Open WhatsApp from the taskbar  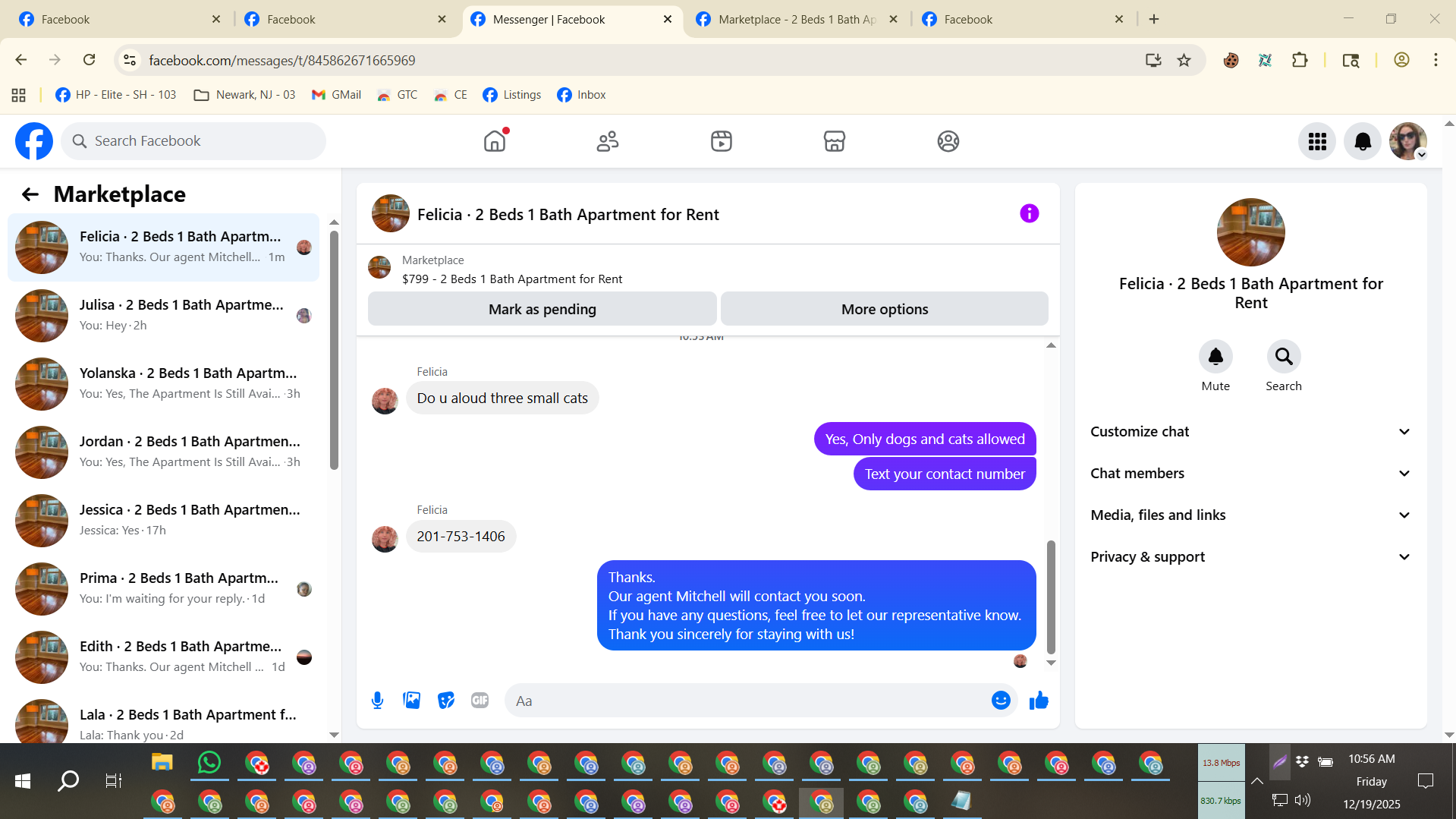coord(209,762)
